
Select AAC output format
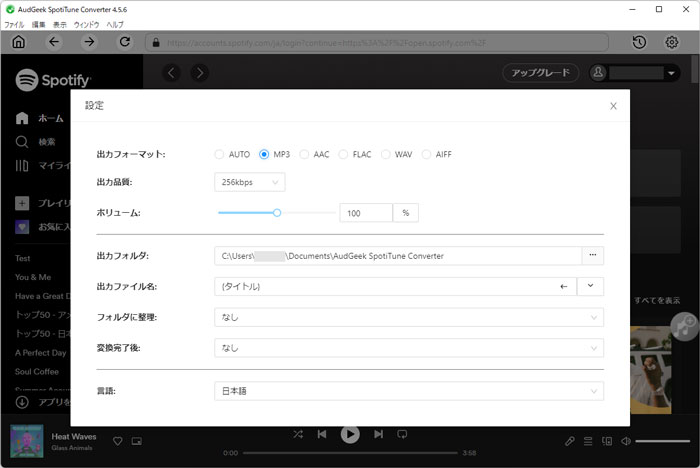point(304,155)
